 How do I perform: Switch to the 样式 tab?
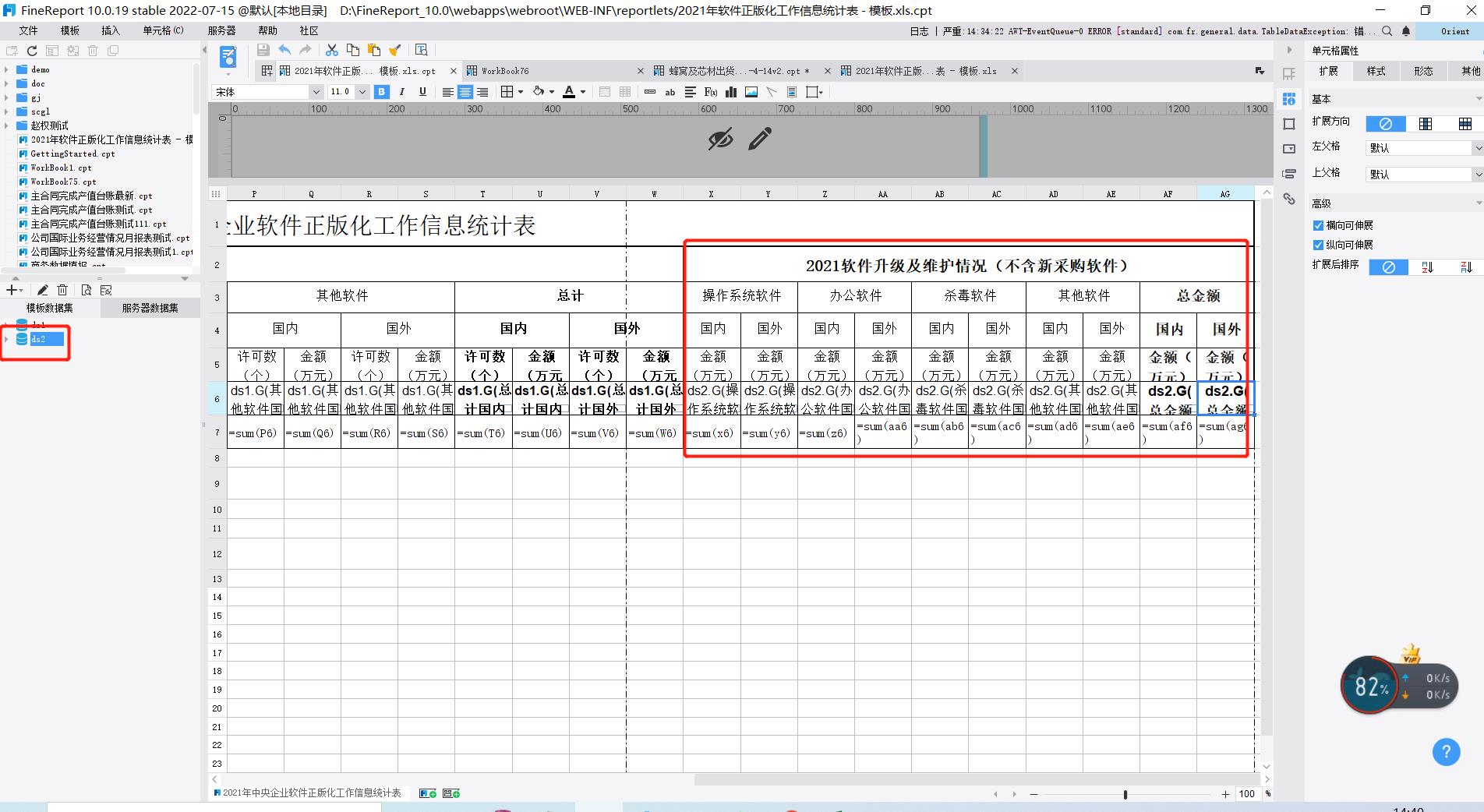click(x=1376, y=71)
